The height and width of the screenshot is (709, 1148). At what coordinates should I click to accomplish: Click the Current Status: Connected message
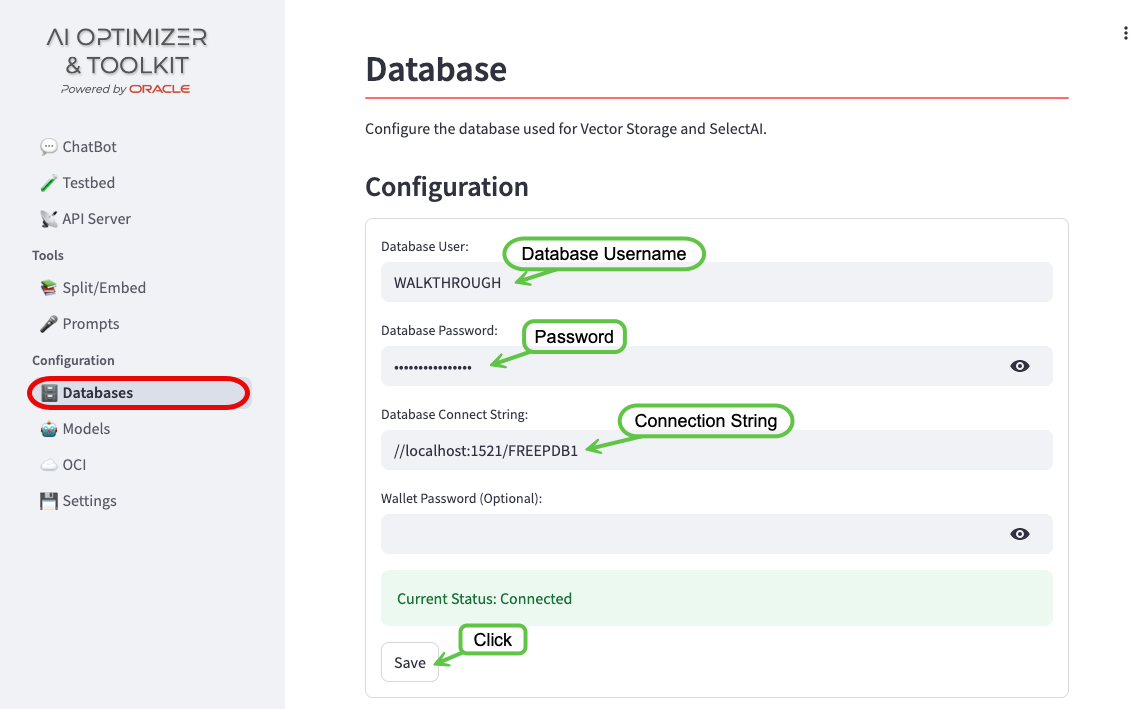point(717,598)
